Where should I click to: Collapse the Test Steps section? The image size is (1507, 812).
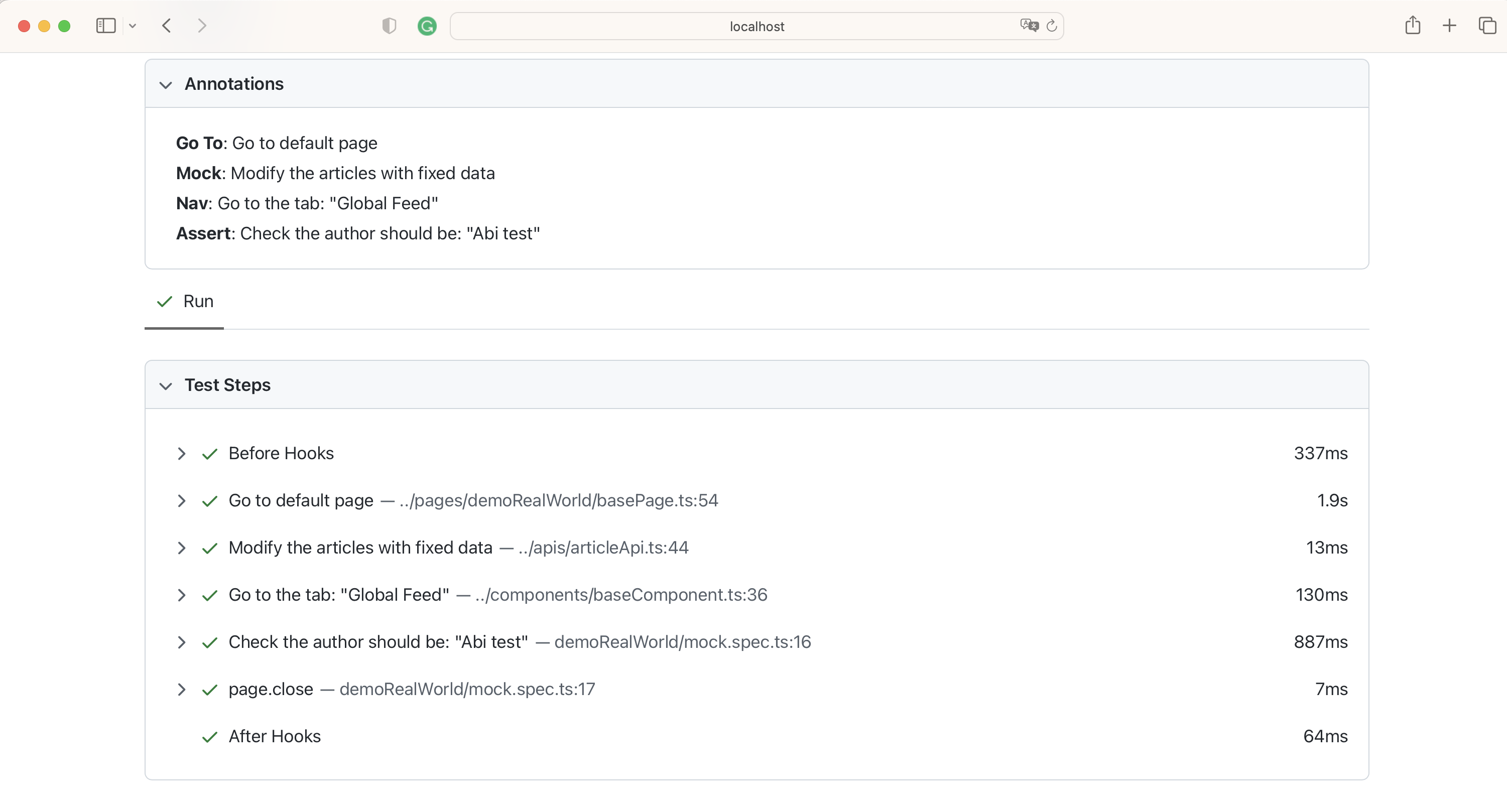point(166,387)
